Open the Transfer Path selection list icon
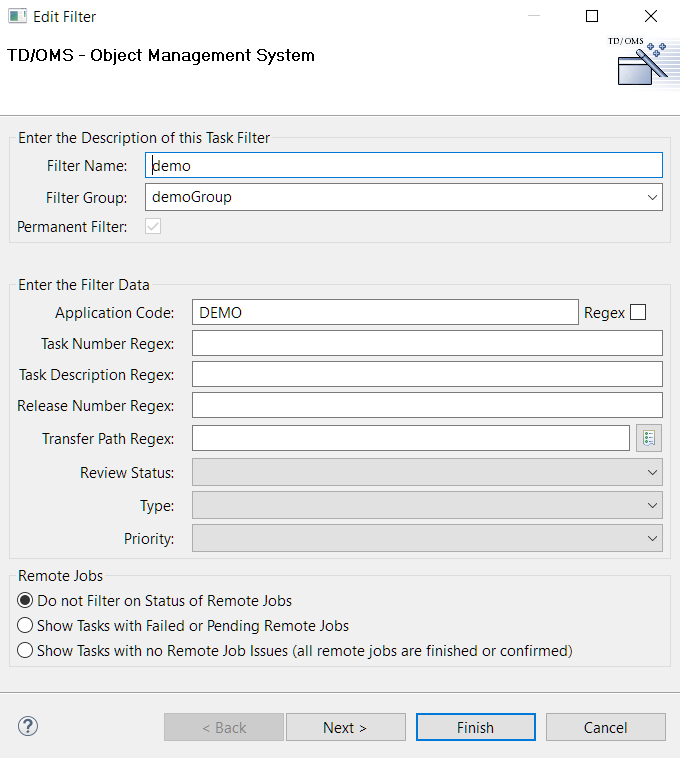This screenshot has height=758, width=680. (x=649, y=438)
